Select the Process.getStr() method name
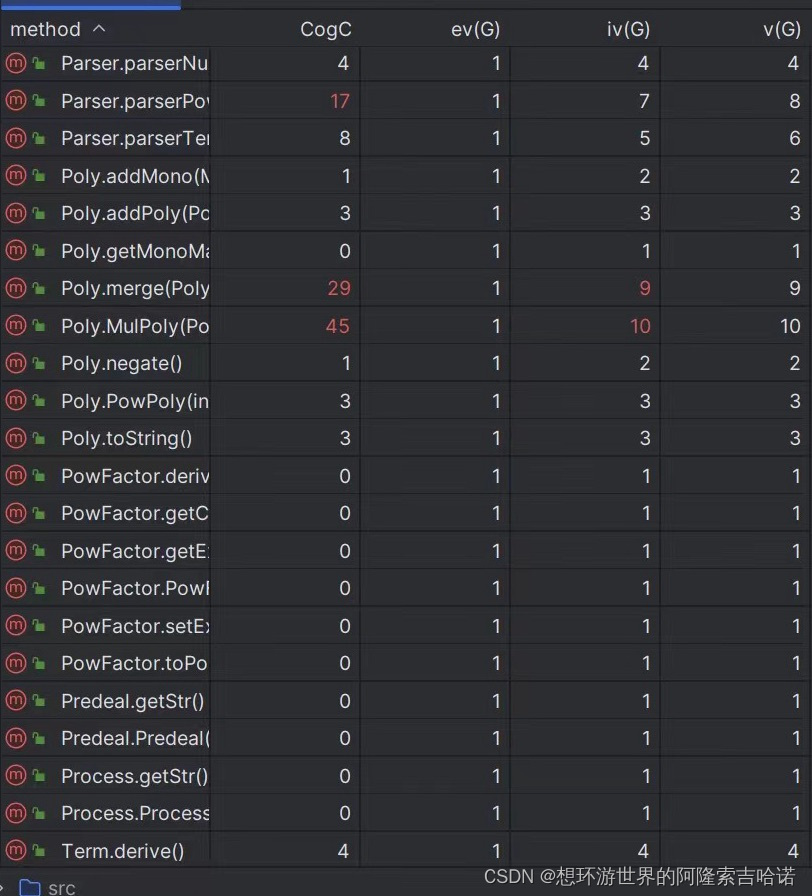Viewport: 812px width, 896px height. pyautogui.click(x=134, y=776)
